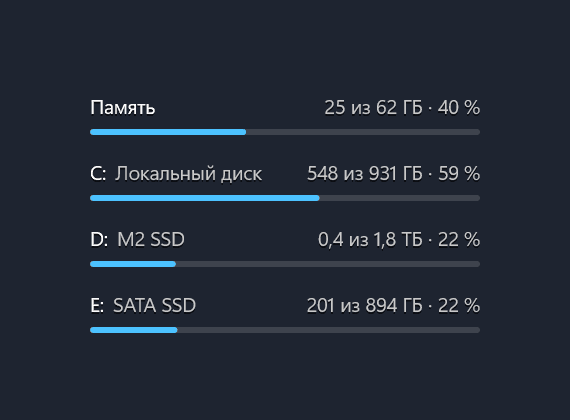
Task: Click the D: M2 SSD usage bar
Action: point(285,264)
